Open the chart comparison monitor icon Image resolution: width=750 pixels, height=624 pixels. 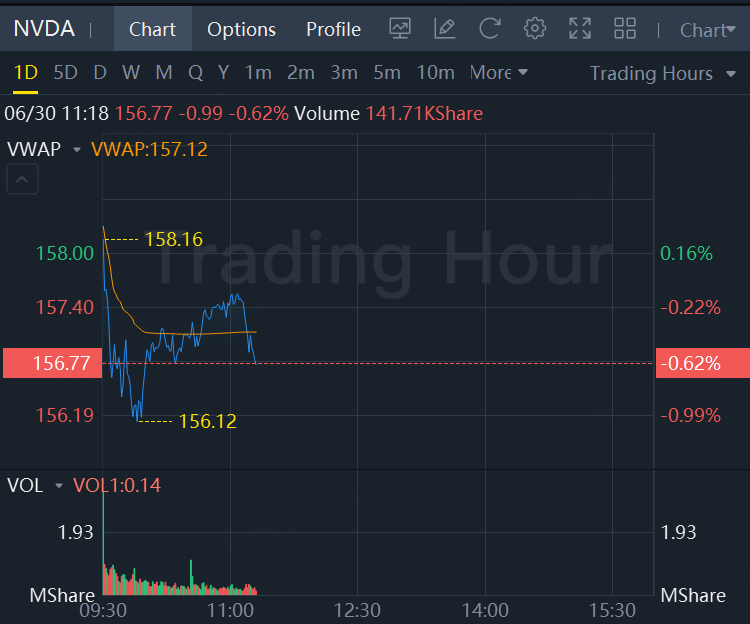[x=400, y=29]
